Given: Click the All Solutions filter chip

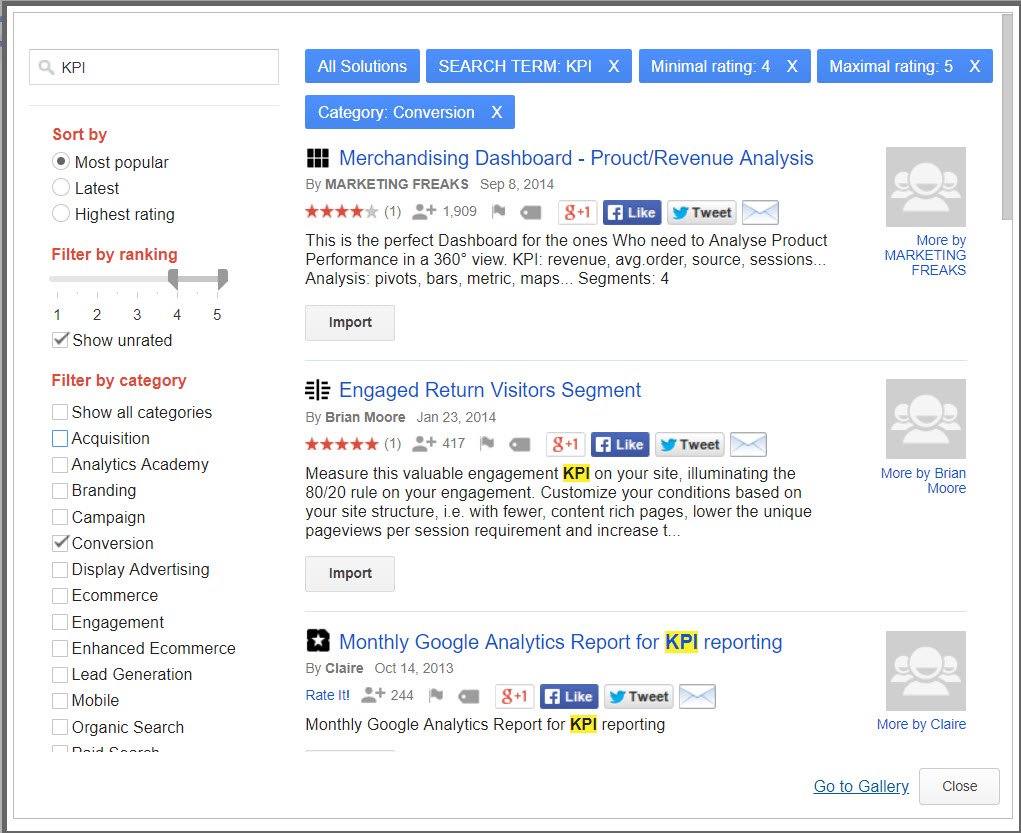Looking at the screenshot, I should (x=362, y=66).
